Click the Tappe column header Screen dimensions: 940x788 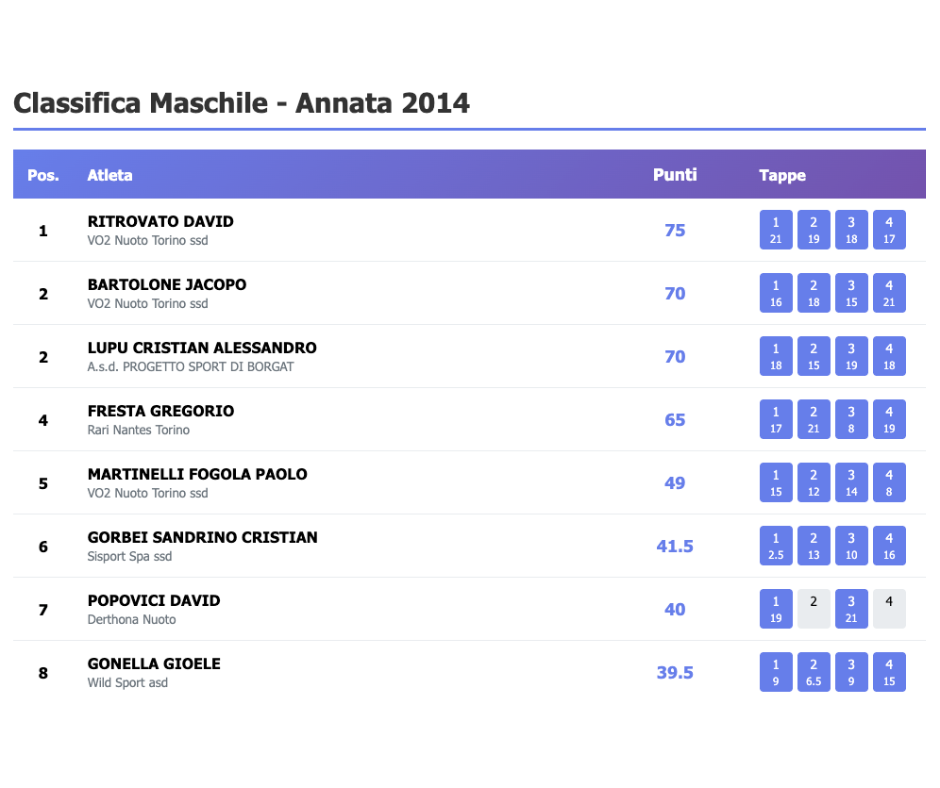(x=782, y=175)
